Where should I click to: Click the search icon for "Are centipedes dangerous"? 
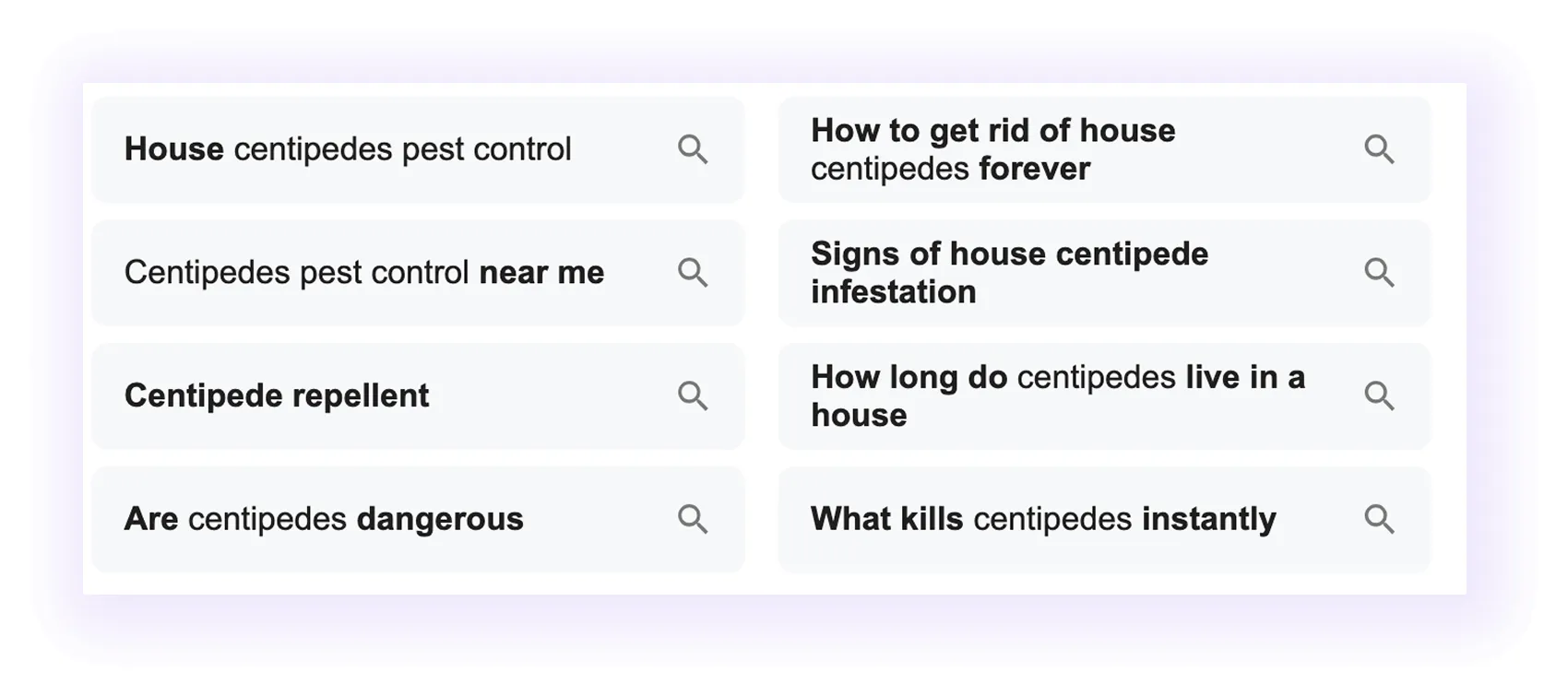(x=695, y=519)
